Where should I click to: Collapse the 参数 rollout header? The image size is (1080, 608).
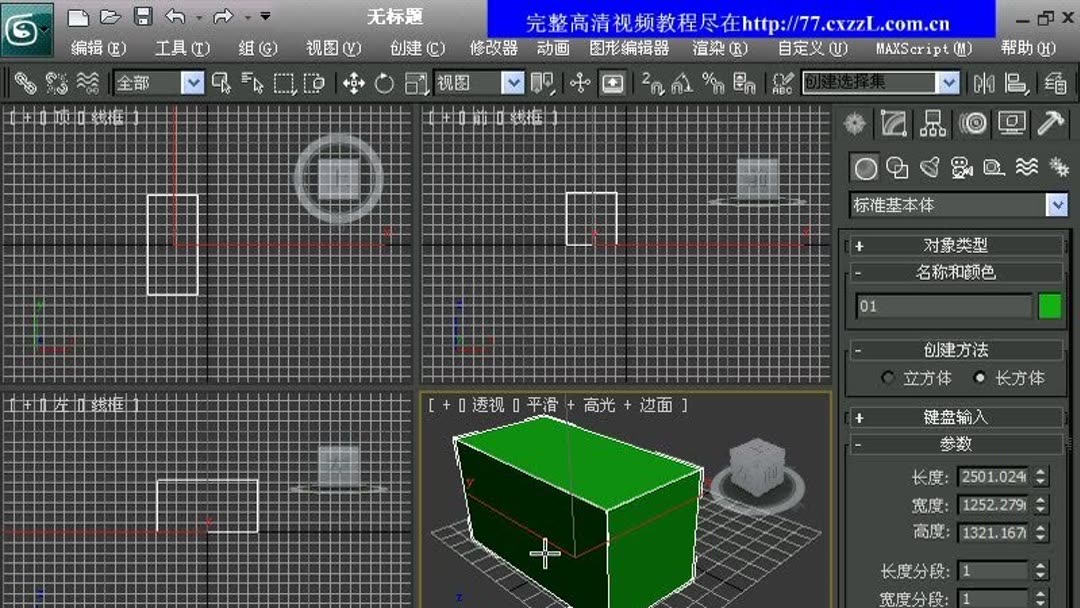[x=956, y=444]
